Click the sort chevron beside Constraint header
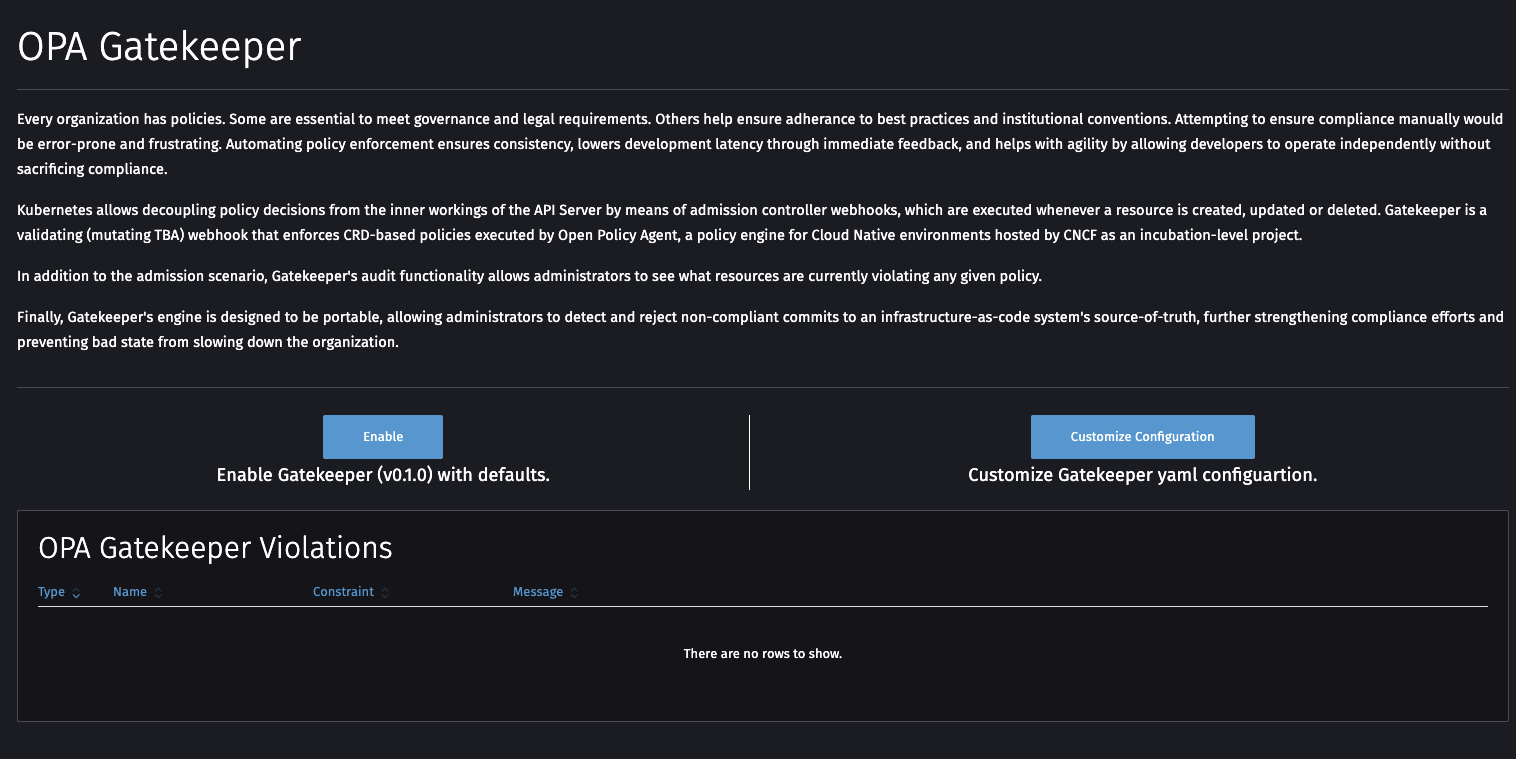This screenshot has height=759, width=1516. point(384,591)
